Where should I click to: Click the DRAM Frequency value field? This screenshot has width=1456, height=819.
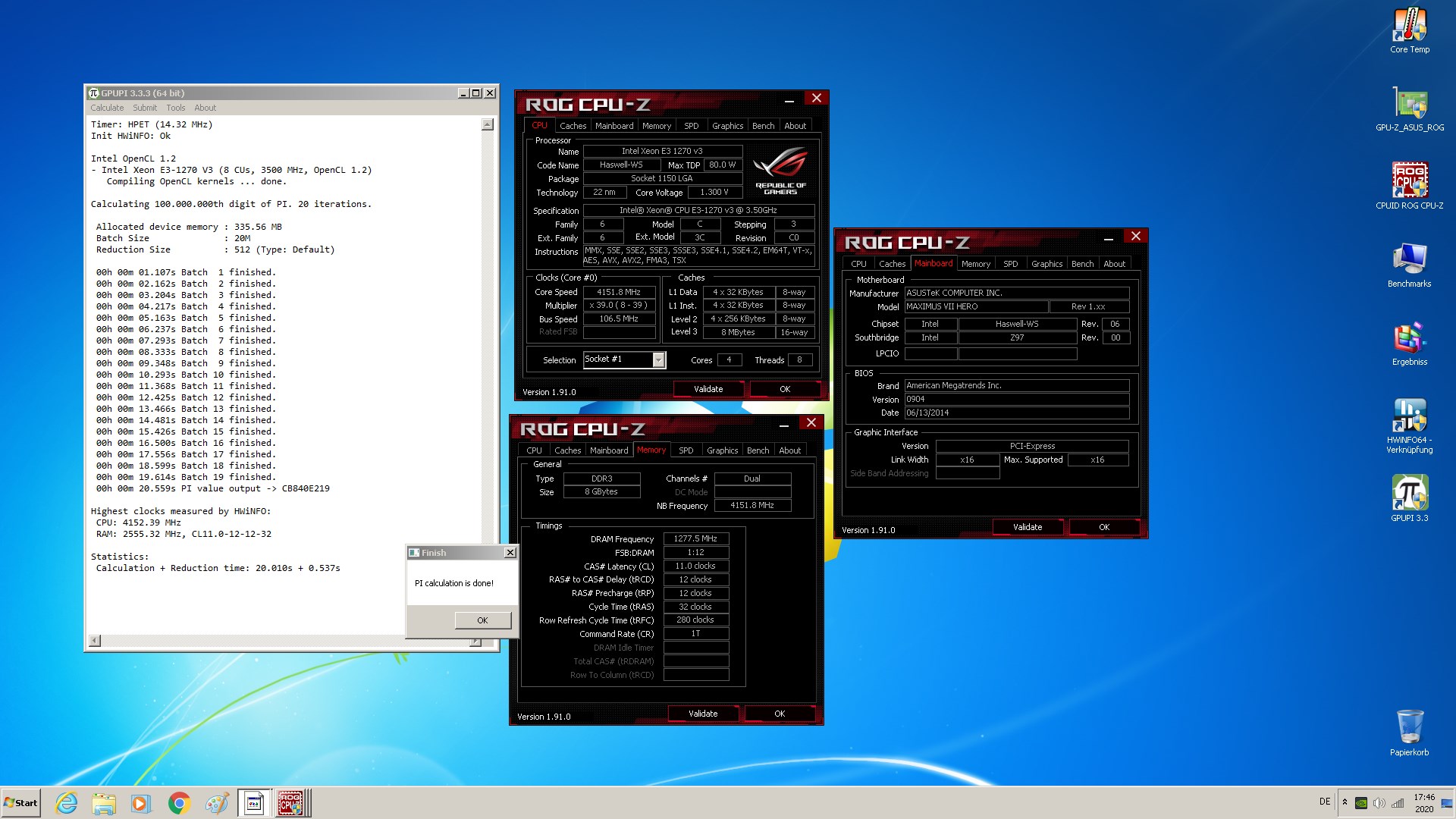pyautogui.click(x=695, y=538)
